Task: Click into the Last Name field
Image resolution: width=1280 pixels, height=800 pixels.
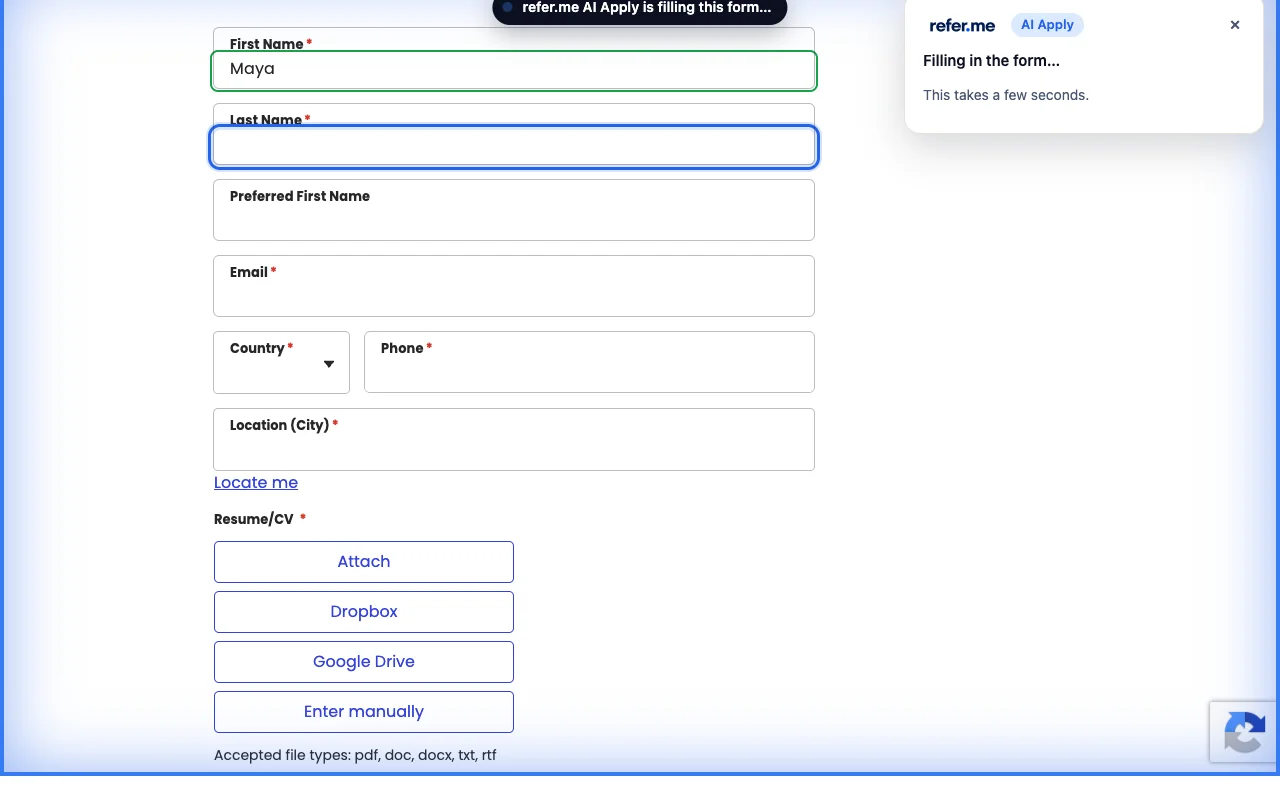Action: click(x=514, y=147)
